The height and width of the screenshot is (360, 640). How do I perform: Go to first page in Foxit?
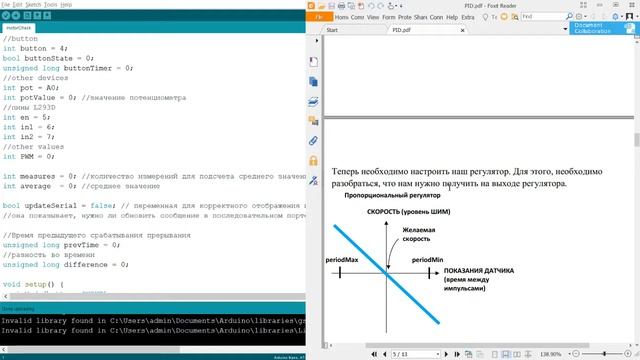[374, 354]
